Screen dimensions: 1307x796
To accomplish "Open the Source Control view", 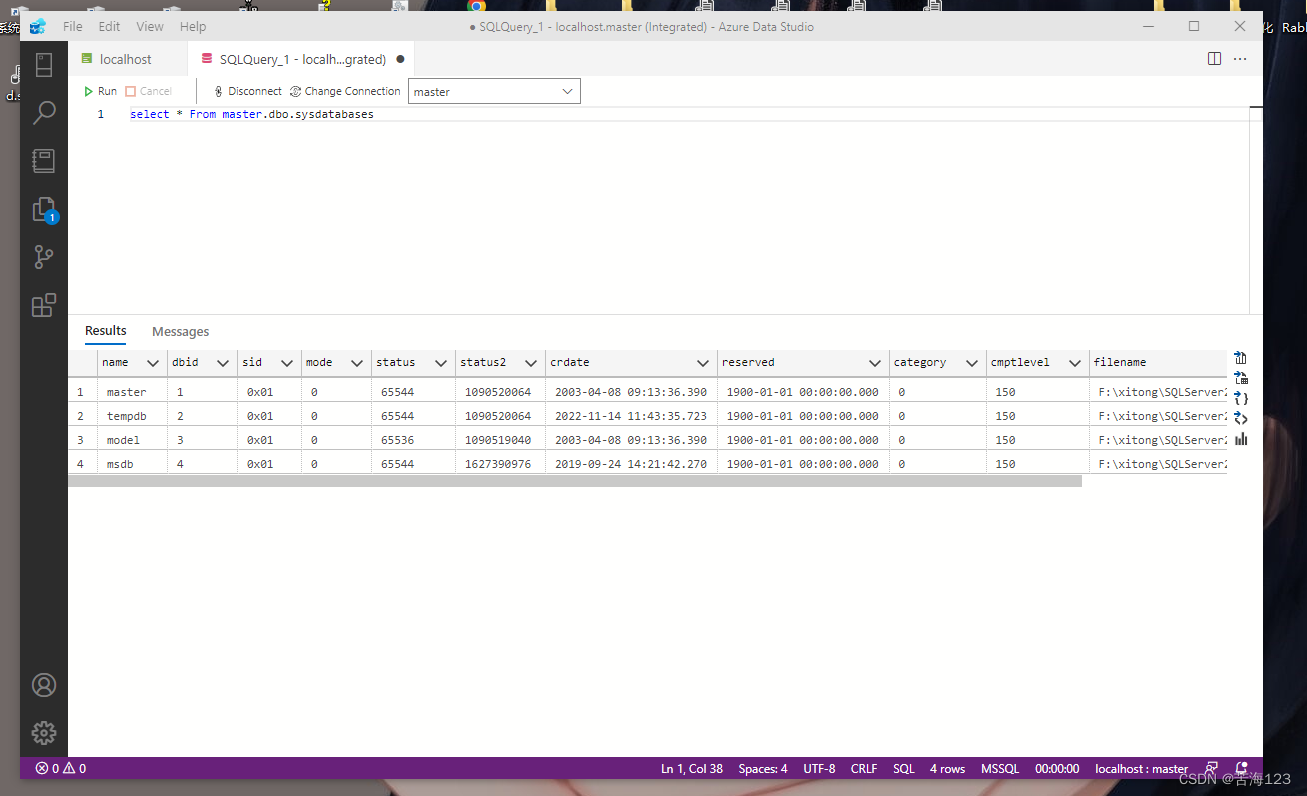I will [44, 257].
